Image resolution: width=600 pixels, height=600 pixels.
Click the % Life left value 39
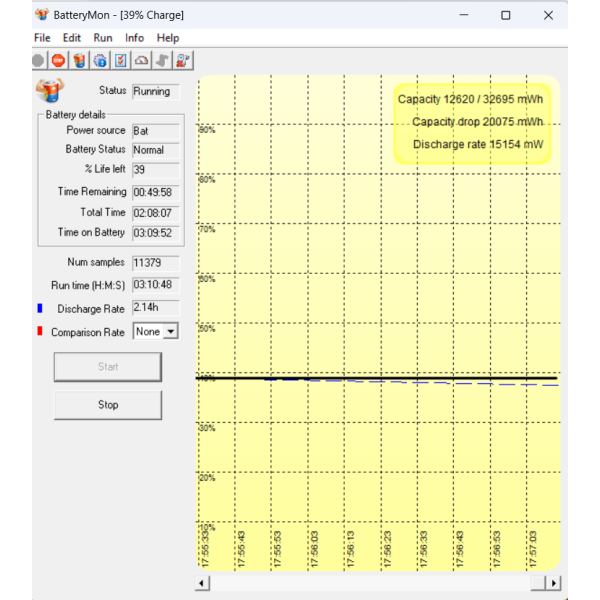(156, 170)
